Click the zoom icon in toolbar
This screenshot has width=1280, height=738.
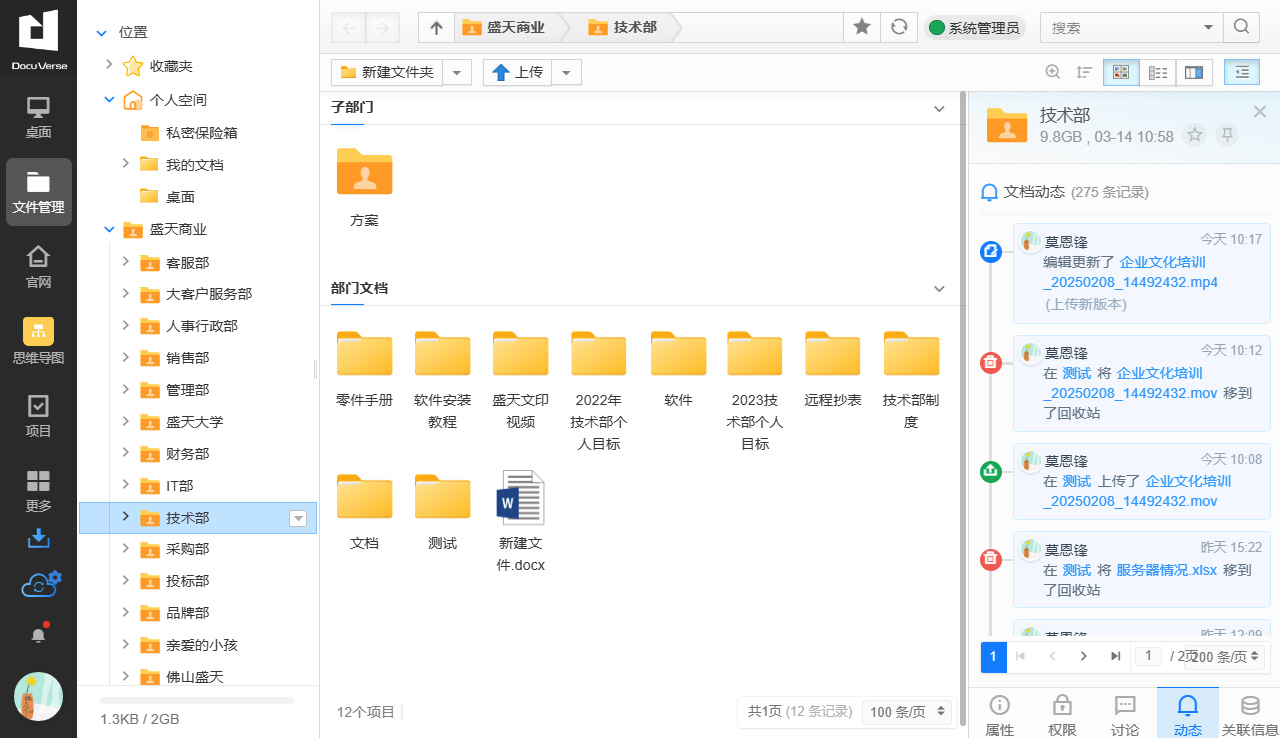(1052, 72)
